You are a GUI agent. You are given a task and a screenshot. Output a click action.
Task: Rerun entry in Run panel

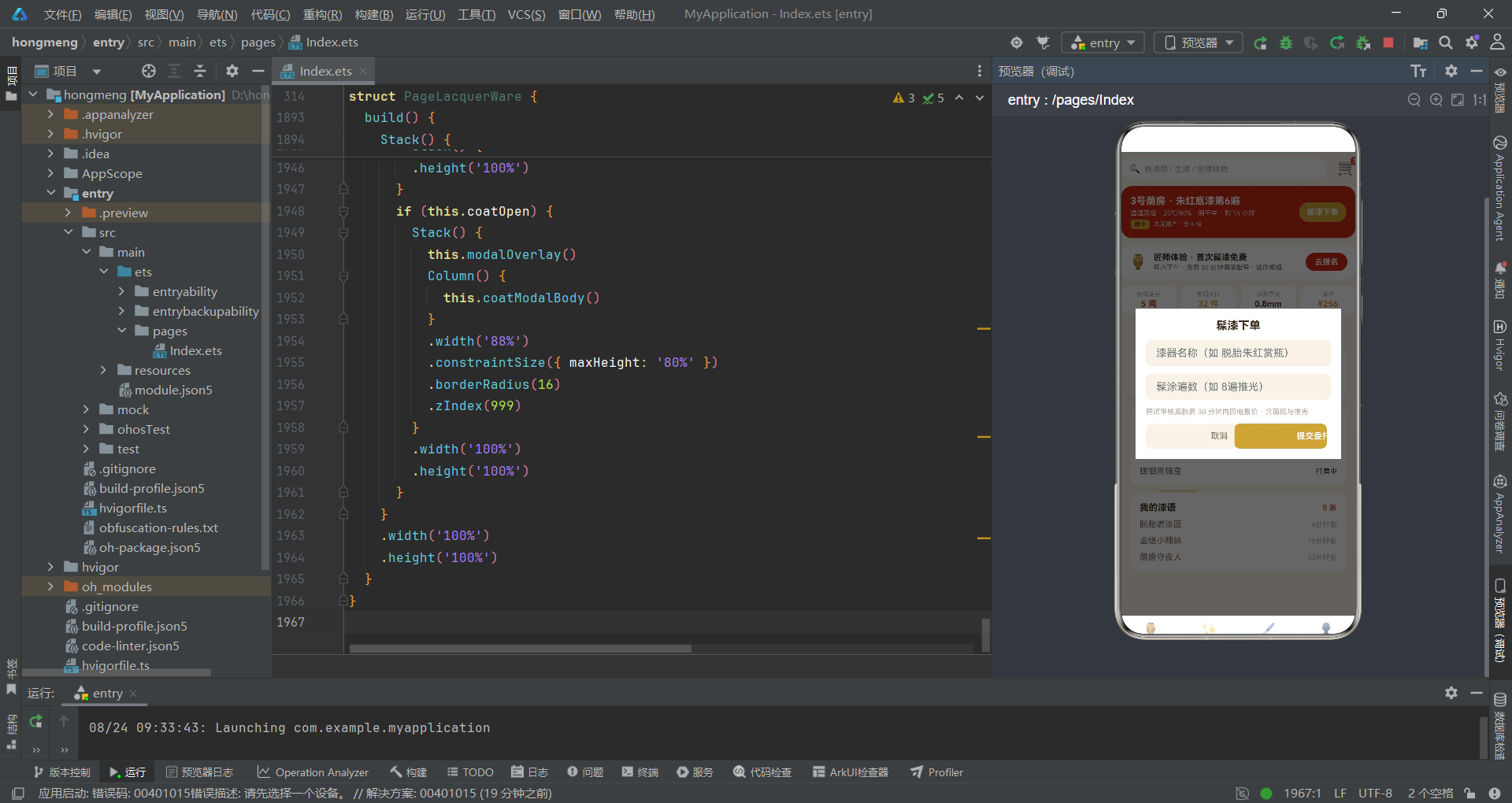tap(36, 721)
